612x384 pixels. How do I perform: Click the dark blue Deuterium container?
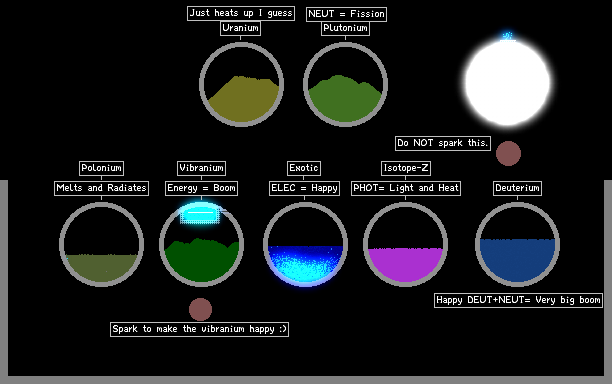click(x=518, y=244)
